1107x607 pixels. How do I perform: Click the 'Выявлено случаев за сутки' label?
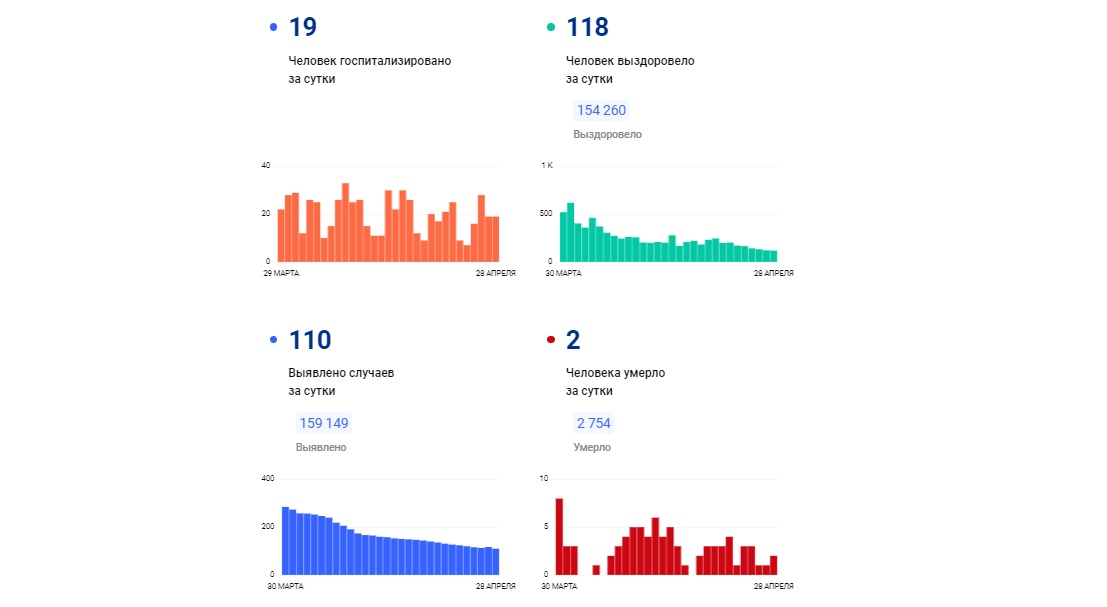tap(341, 382)
